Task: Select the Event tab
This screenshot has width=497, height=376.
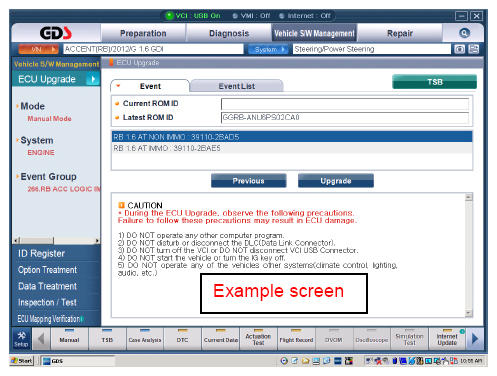Action: click(x=150, y=86)
